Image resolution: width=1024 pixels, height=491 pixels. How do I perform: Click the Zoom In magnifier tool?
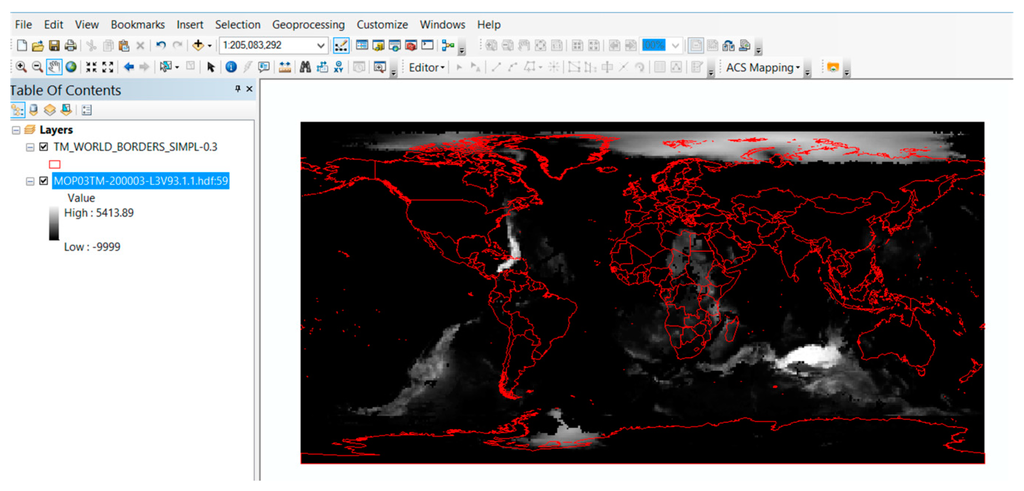[21, 67]
